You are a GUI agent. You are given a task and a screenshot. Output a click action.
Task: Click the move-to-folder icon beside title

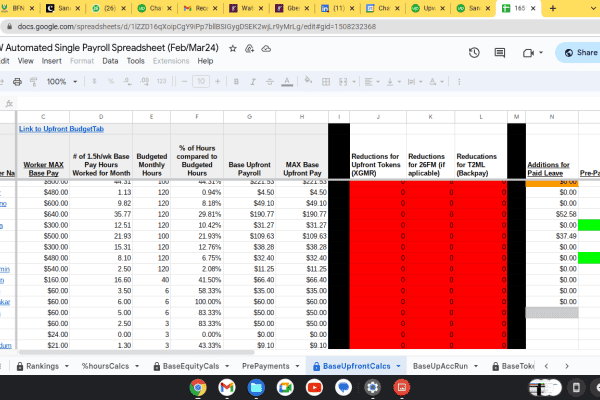click(x=249, y=49)
